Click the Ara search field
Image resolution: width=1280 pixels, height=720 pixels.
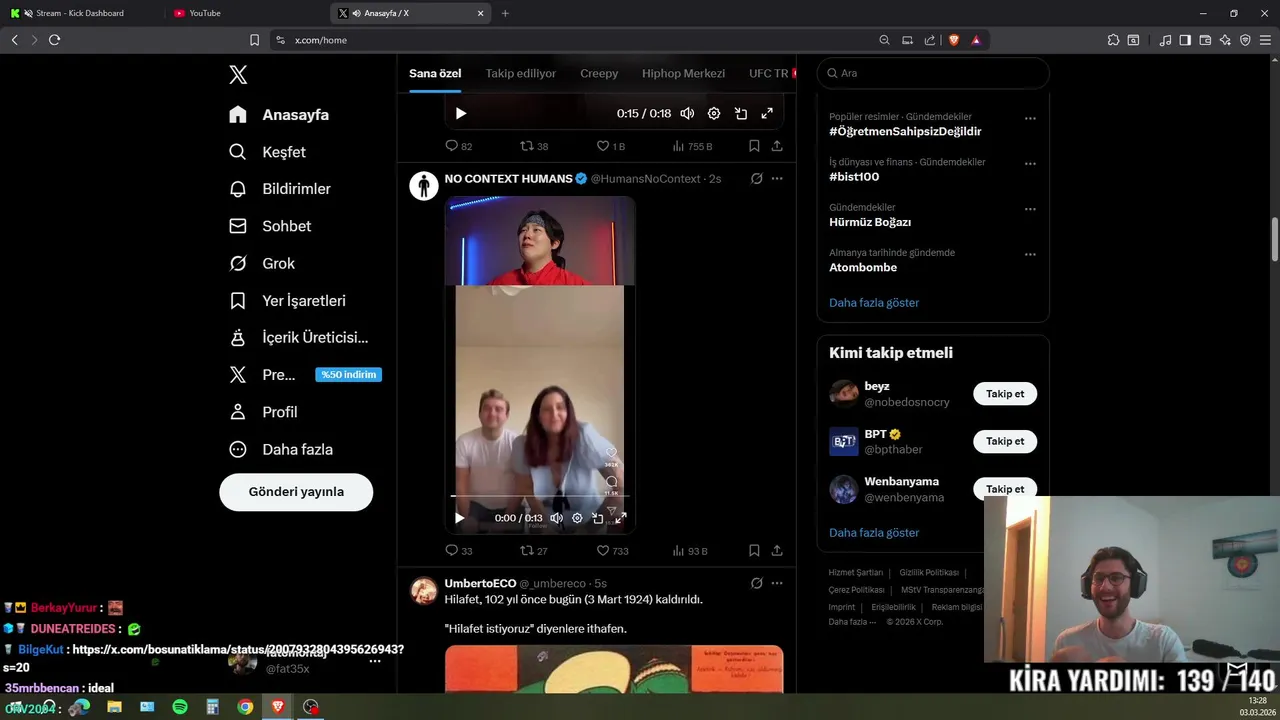coord(933,73)
